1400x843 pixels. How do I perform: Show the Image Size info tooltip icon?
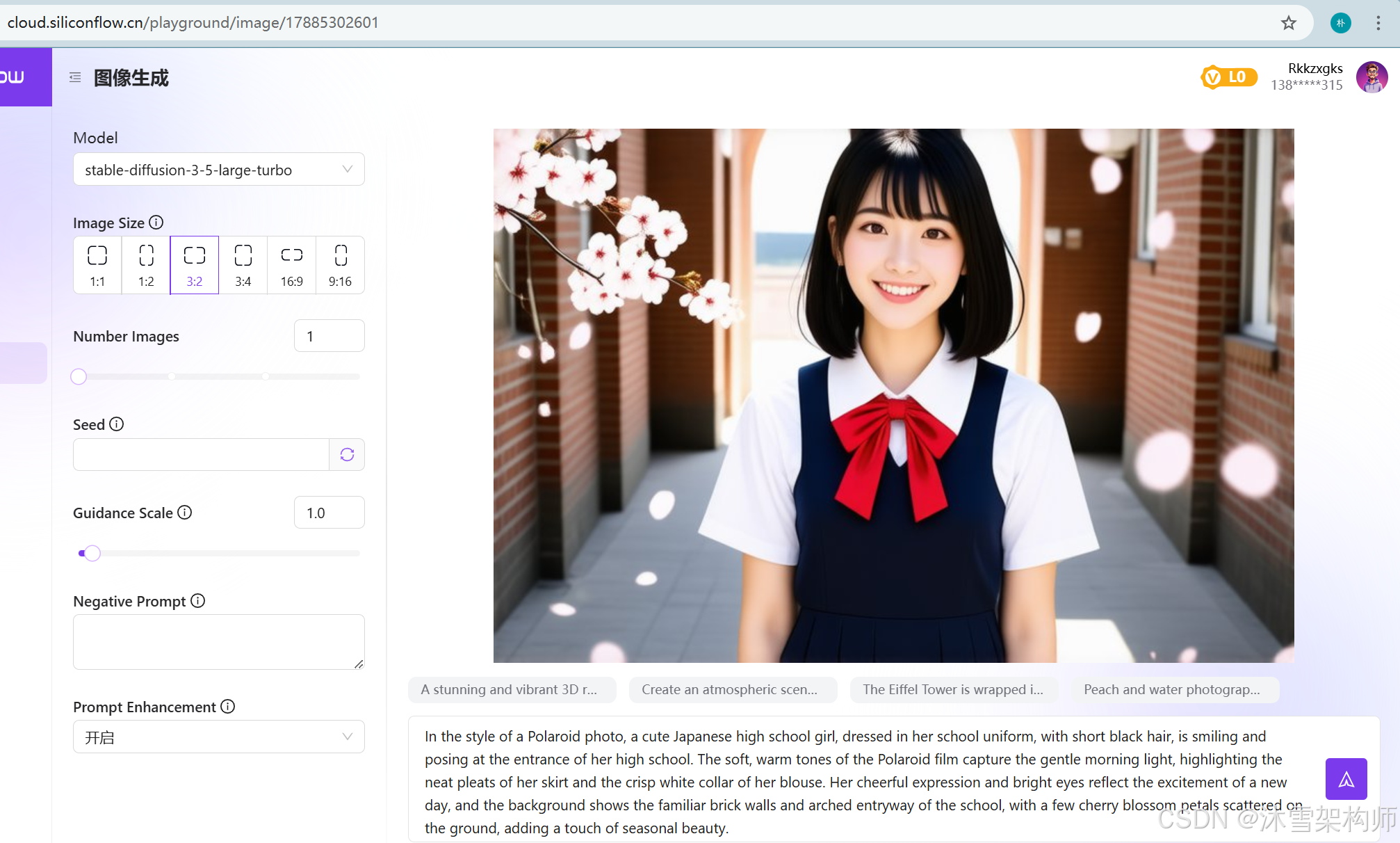coord(156,223)
